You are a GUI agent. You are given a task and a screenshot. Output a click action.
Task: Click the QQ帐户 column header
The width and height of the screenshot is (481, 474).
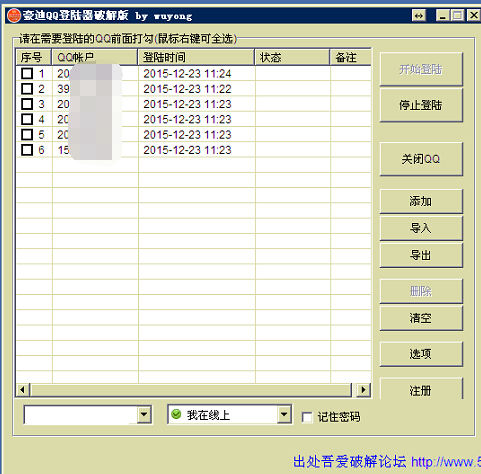click(94, 57)
